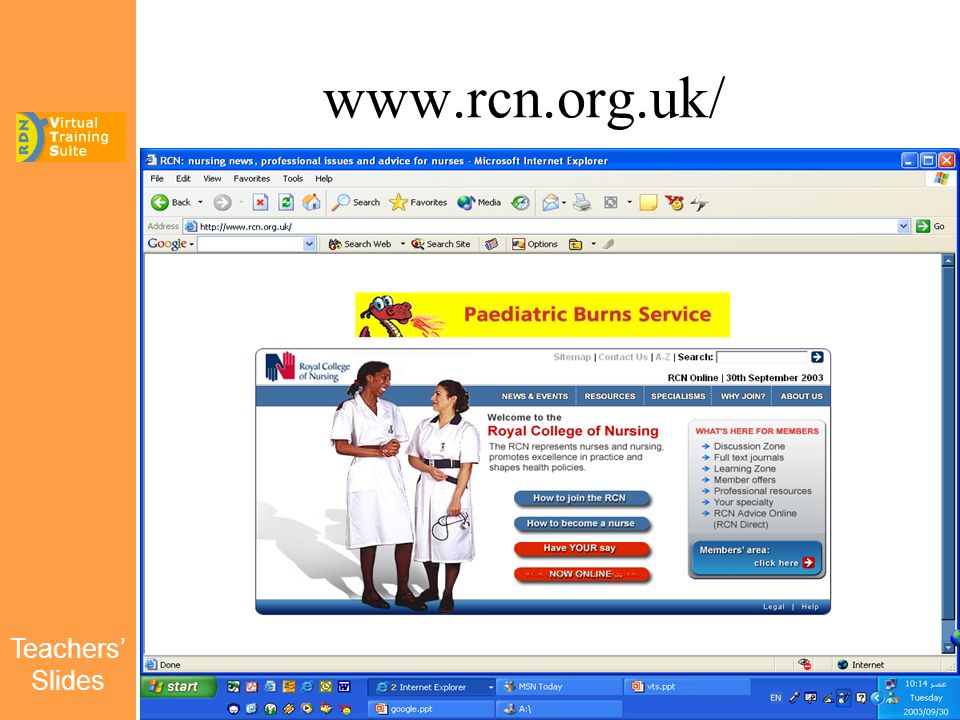960x720 pixels.
Task: Go to Home page icon
Action: click(311, 202)
